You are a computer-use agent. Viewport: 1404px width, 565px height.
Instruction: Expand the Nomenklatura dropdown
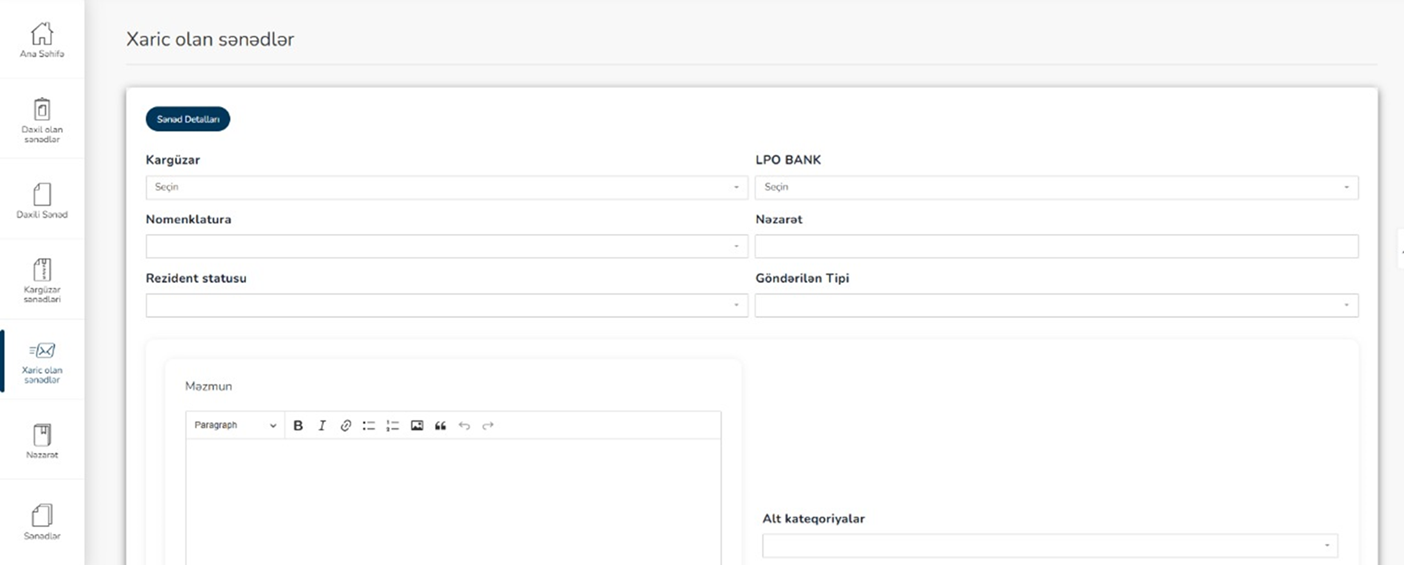coord(447,246)
